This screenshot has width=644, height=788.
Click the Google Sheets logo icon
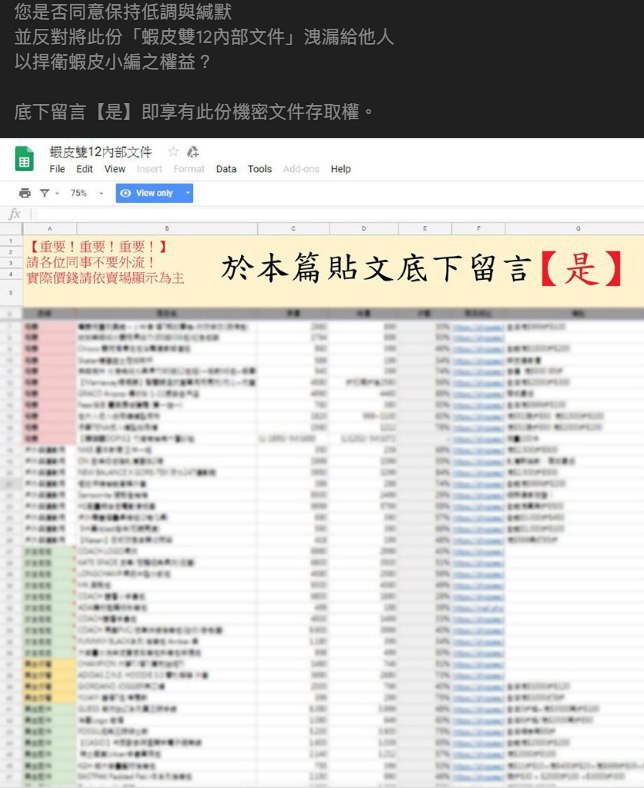tap(24, 159)
